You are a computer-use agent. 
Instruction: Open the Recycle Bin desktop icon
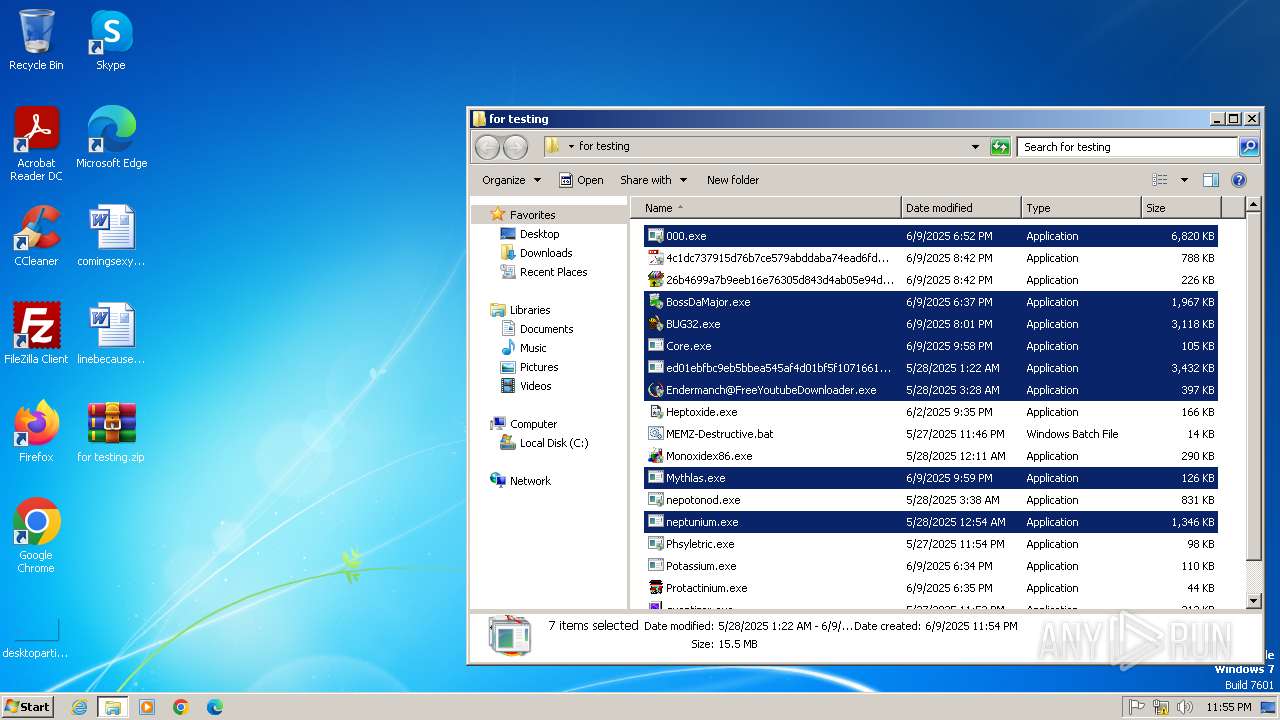[x=36, y=40]
